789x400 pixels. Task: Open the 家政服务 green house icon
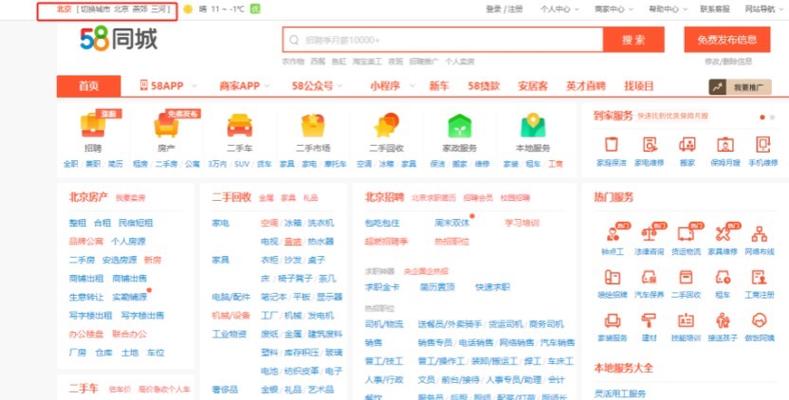[x=459, y=125]
